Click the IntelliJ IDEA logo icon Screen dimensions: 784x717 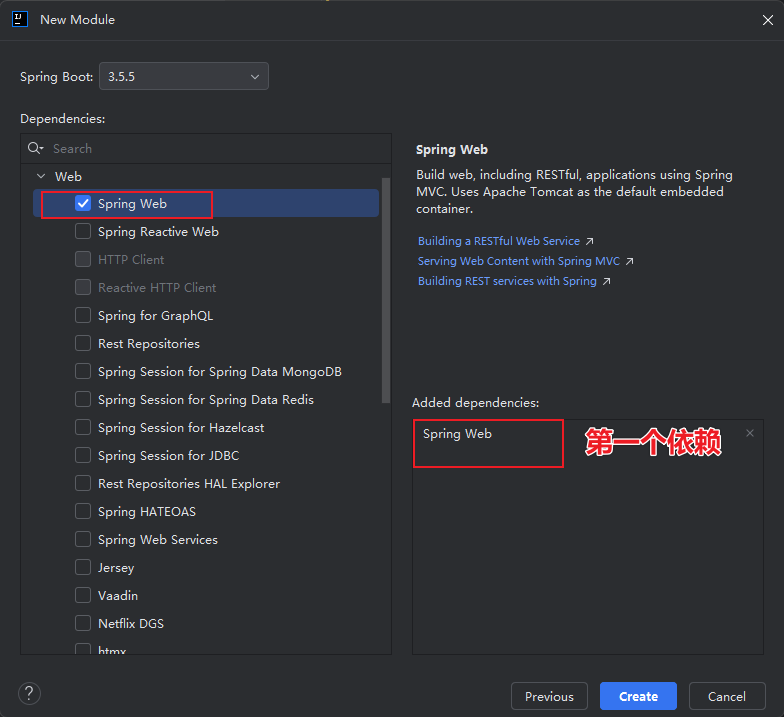coord(20,20)
